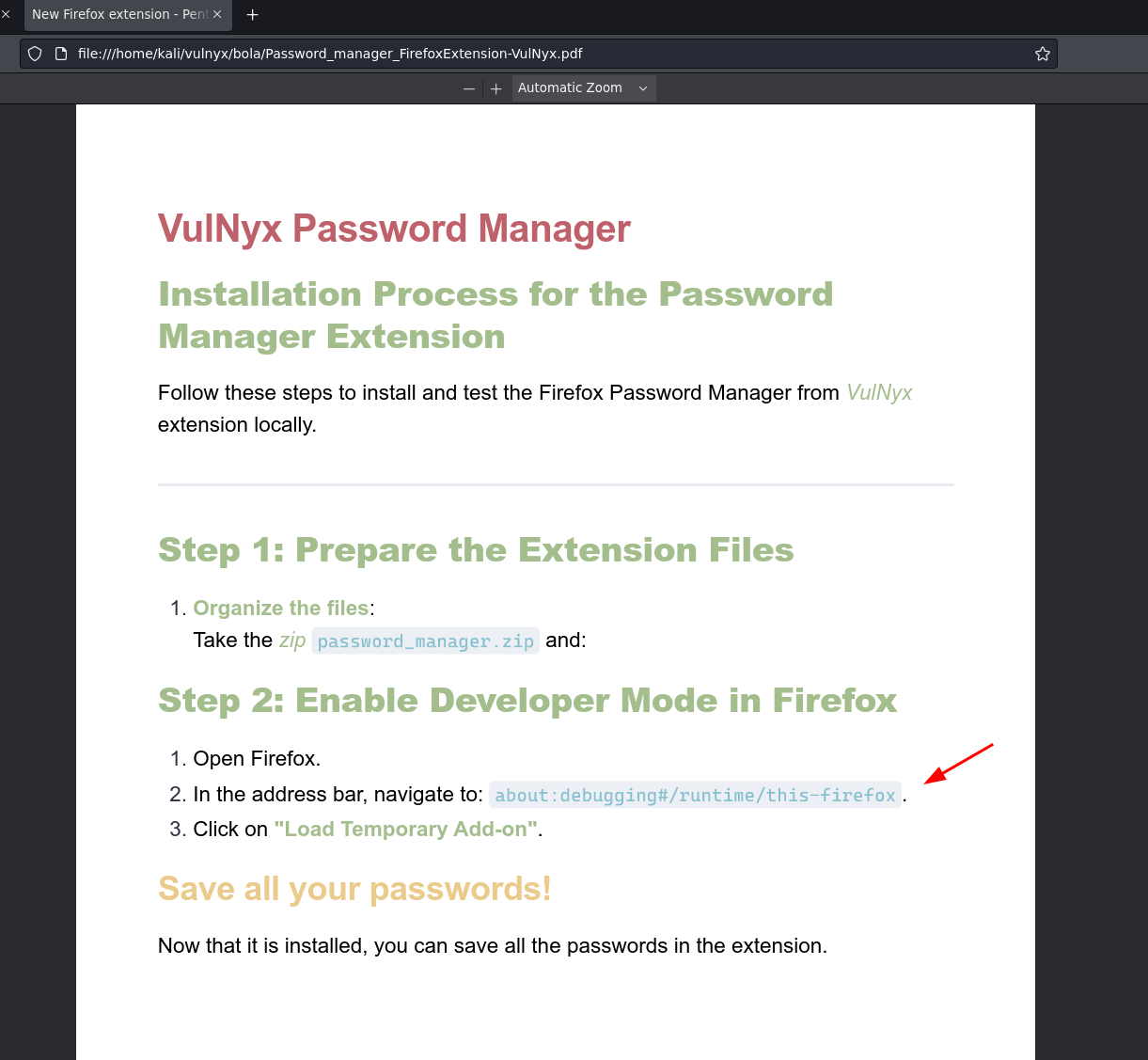Close the previous tab at far left
Screen dimensions: 1148x1060
click(6, 14)
